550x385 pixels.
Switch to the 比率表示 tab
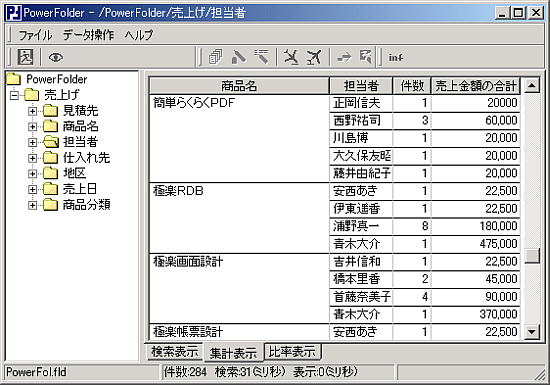click(x=292, y=351)
